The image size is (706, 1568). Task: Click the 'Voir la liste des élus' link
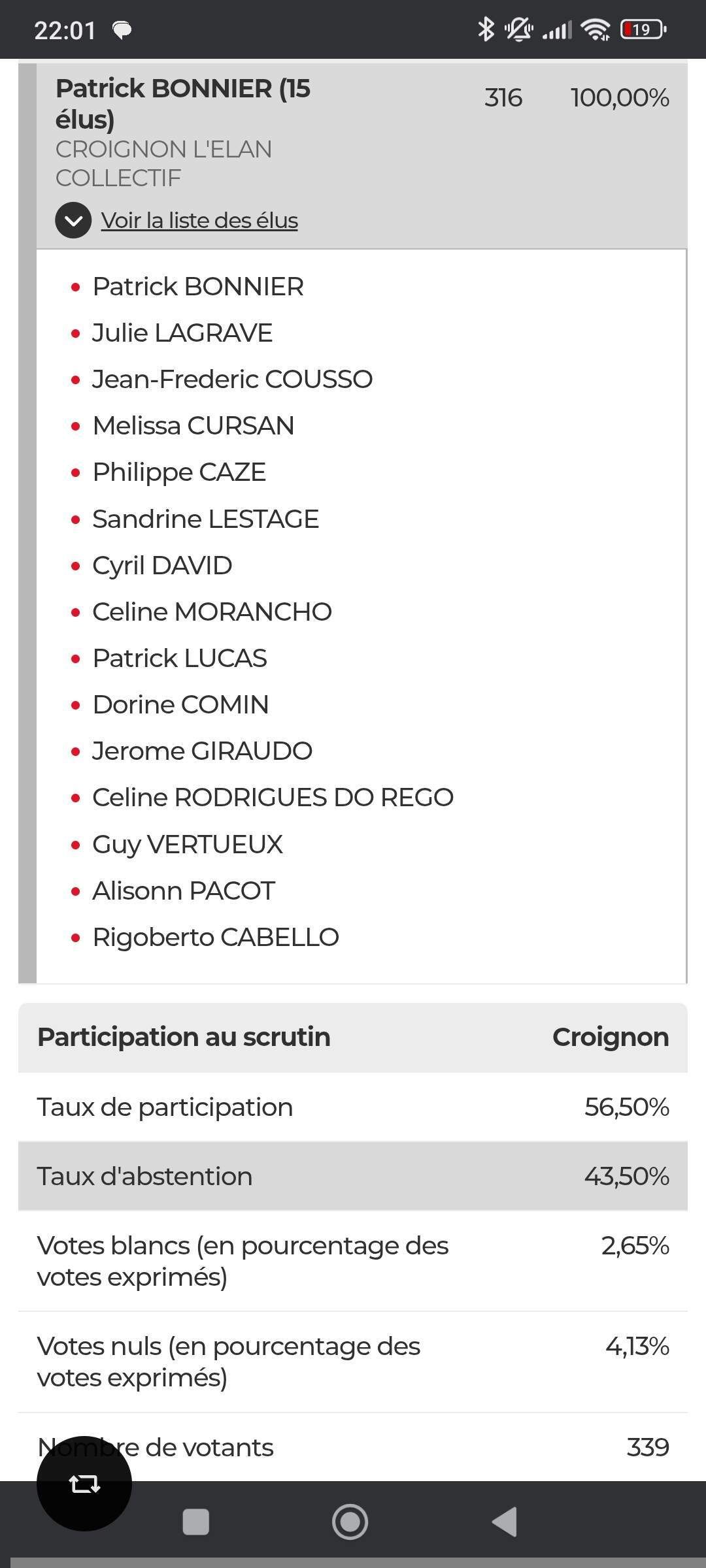pos(199,221)
